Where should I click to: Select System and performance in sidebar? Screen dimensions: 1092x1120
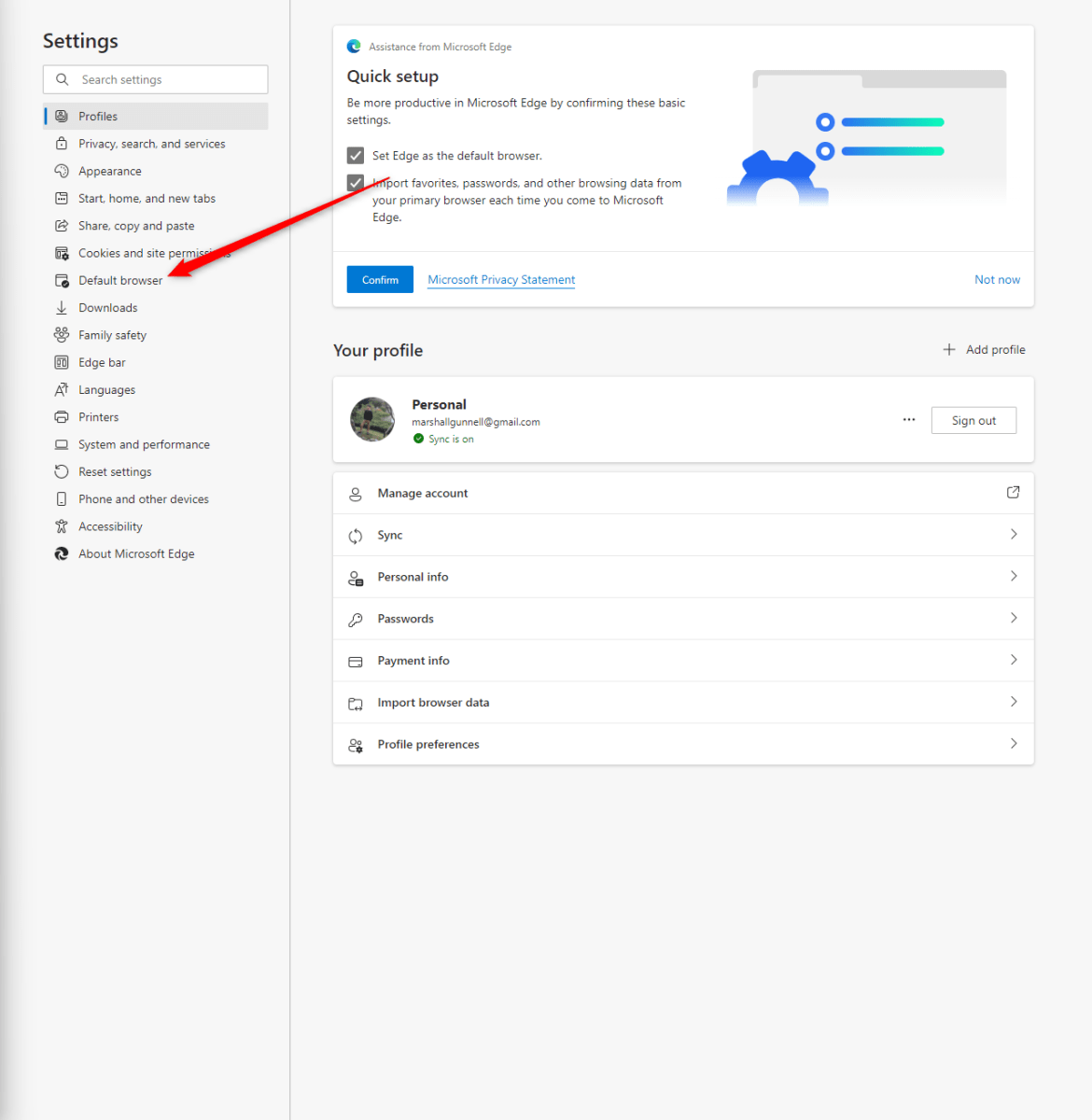coord(145,444)
